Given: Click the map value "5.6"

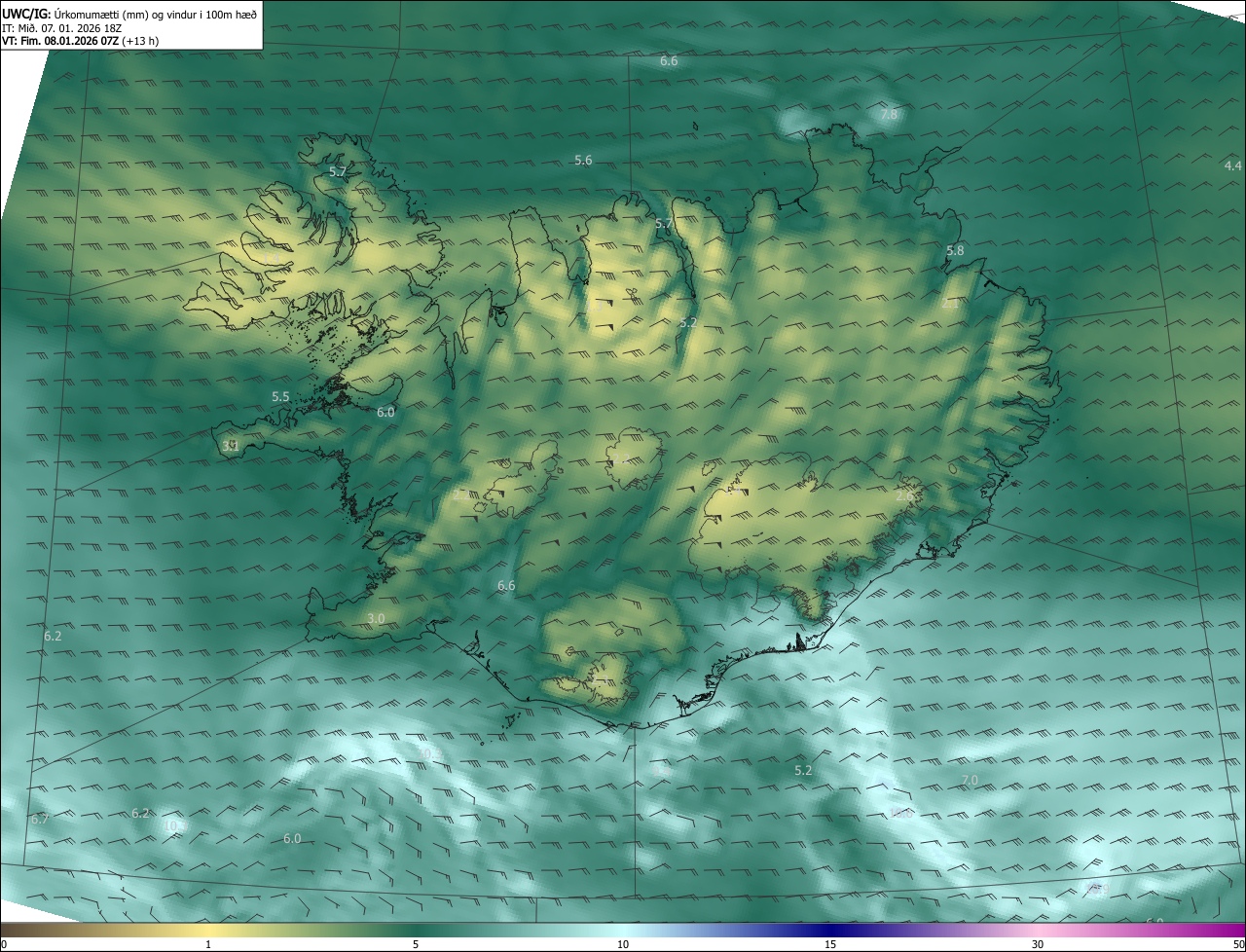Looking at the screenshot, I should point(583,161).
